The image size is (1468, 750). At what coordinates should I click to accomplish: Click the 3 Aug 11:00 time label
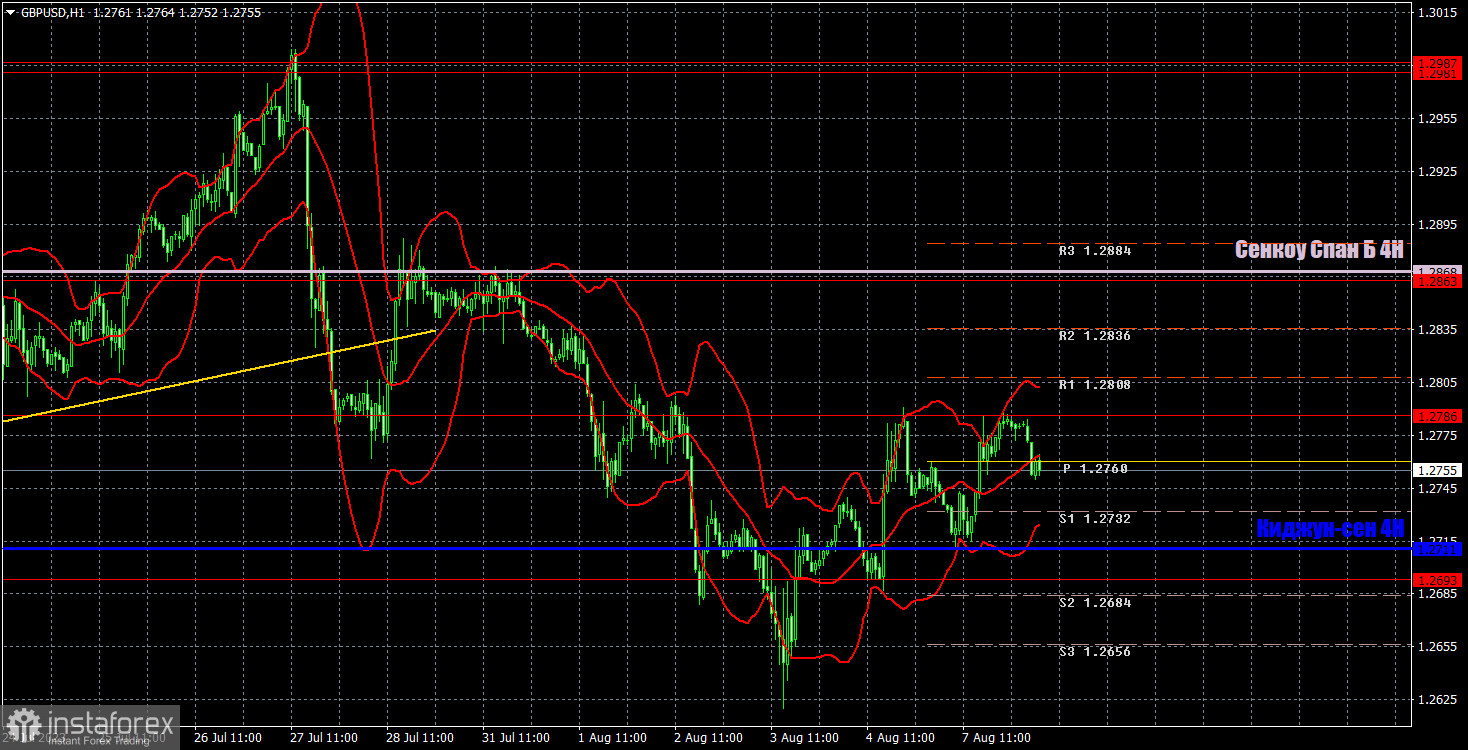coord(805,738)
